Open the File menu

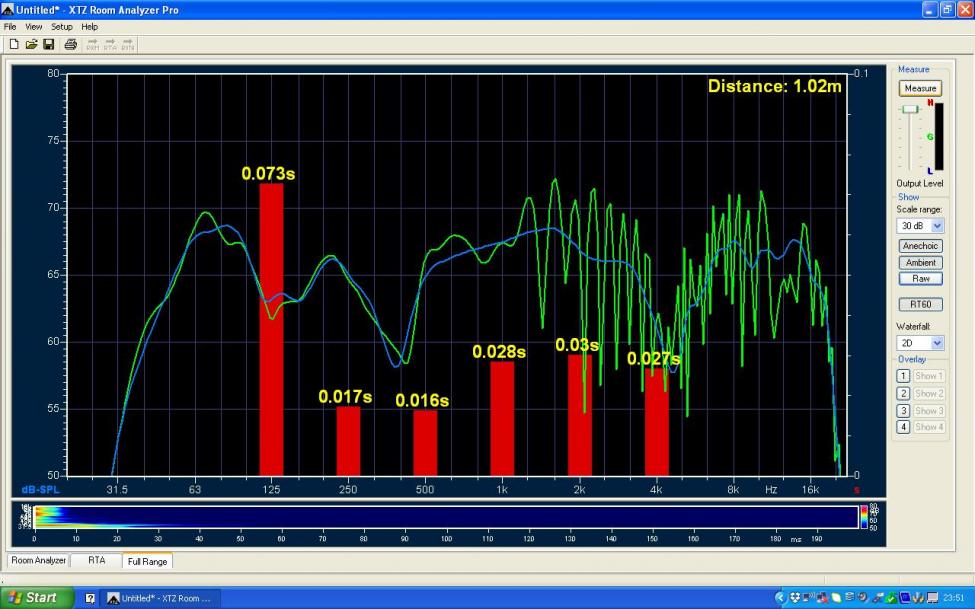pos(10,27)
